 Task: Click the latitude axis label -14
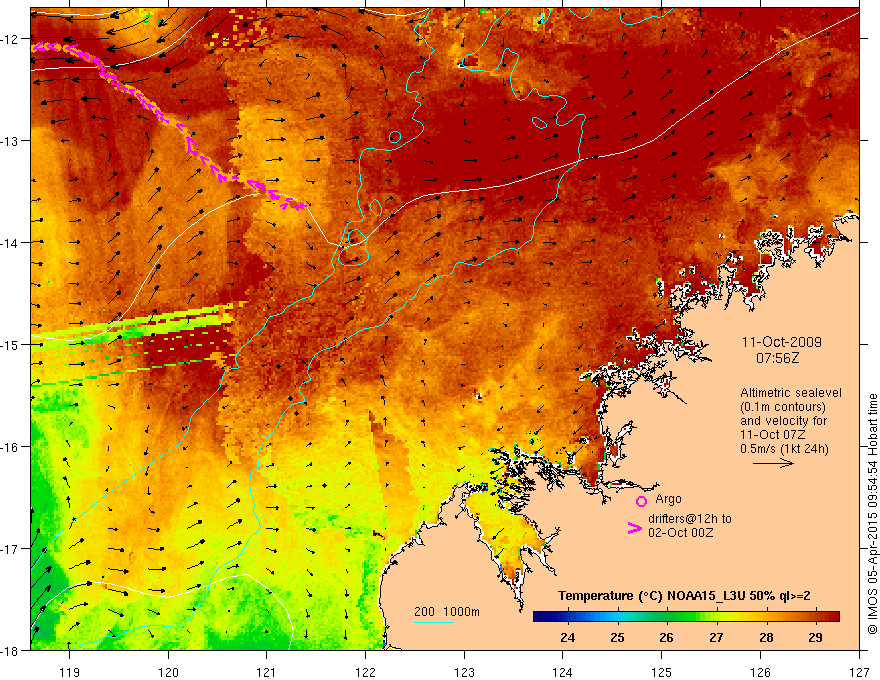[x=11, y=243]
